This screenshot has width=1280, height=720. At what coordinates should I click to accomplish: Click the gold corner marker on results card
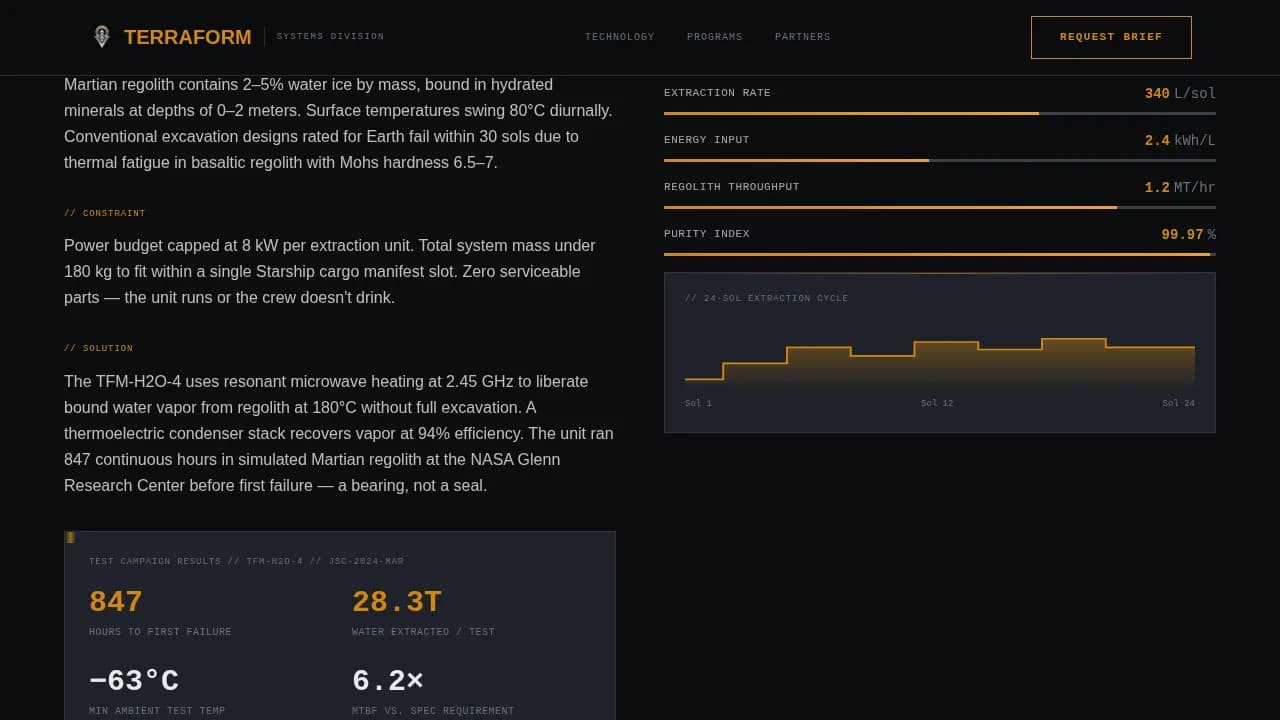point(70,537)
